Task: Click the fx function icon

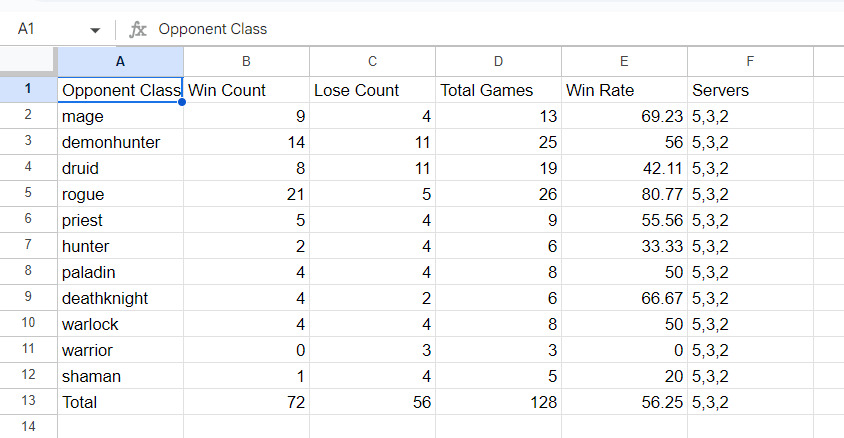Action: tap(138, 30)
